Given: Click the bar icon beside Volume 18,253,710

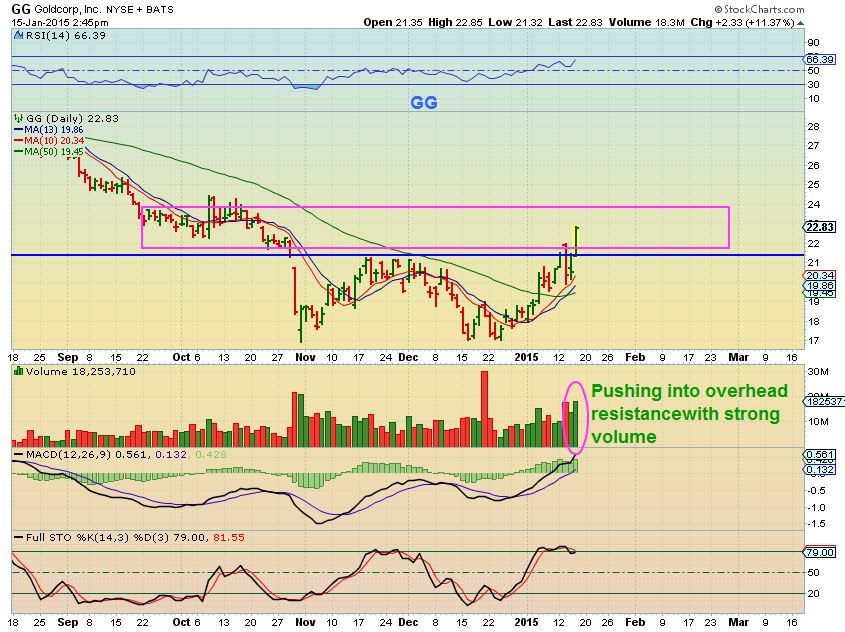Looking at the screenshot, I should pyautogui.click(x=19, y=371).
